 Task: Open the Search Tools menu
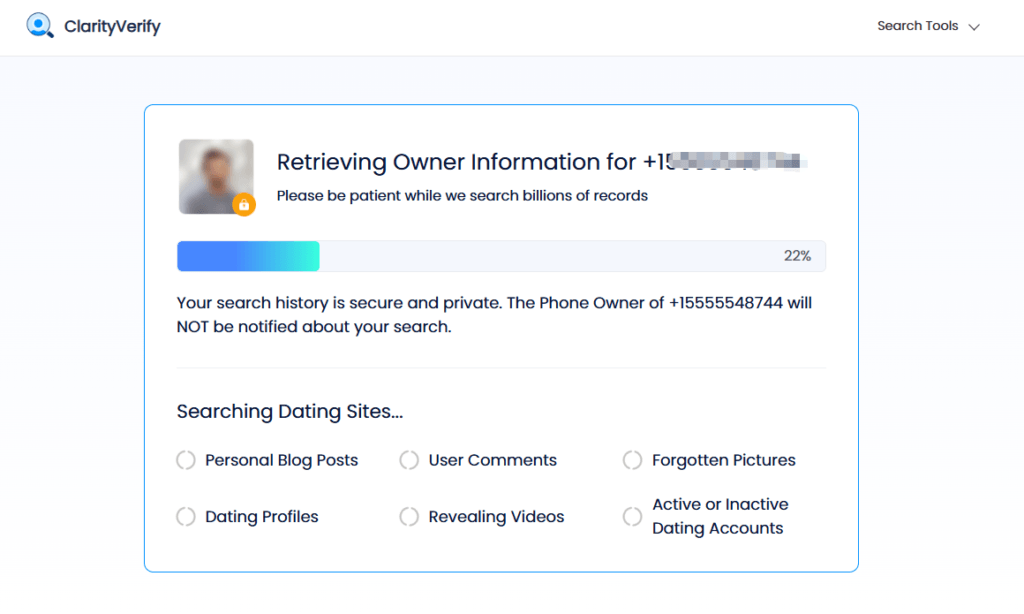pyautogui.click(x=928, y=26)
